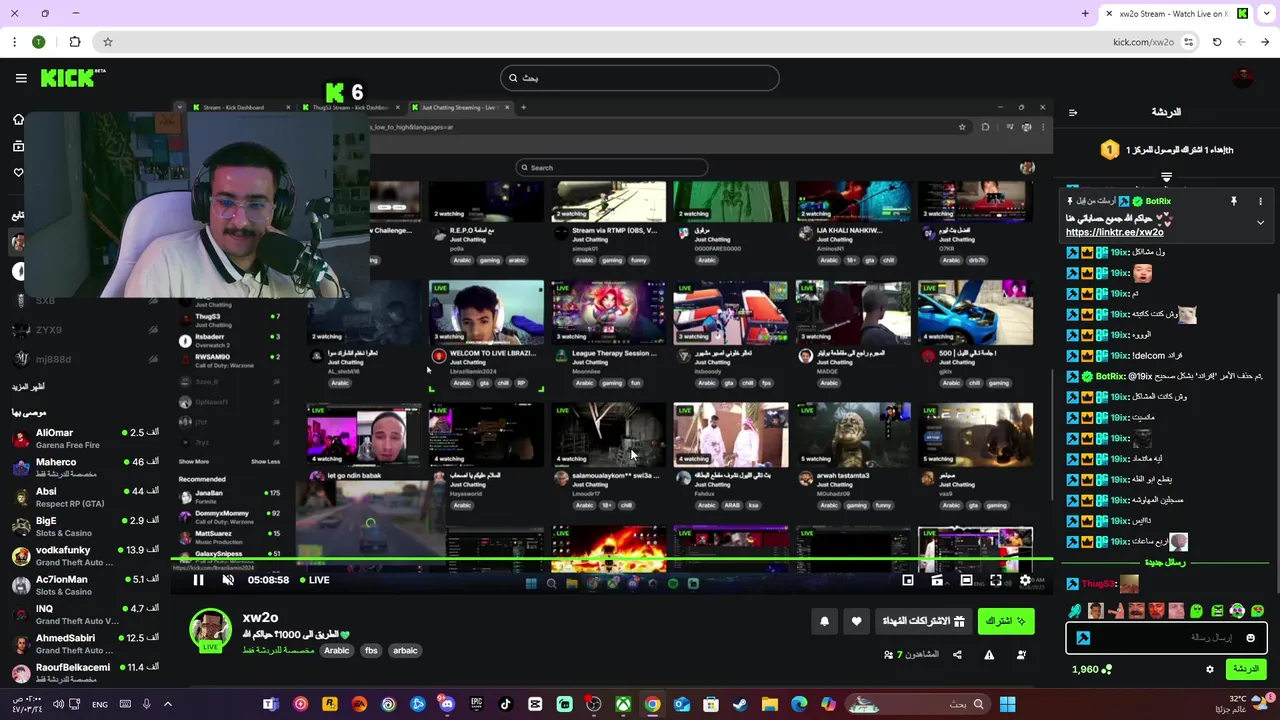Open Discord from the taskbar
Viewport: 1280px width, 720px height.
pyautogui.click(x=447, y=704)
